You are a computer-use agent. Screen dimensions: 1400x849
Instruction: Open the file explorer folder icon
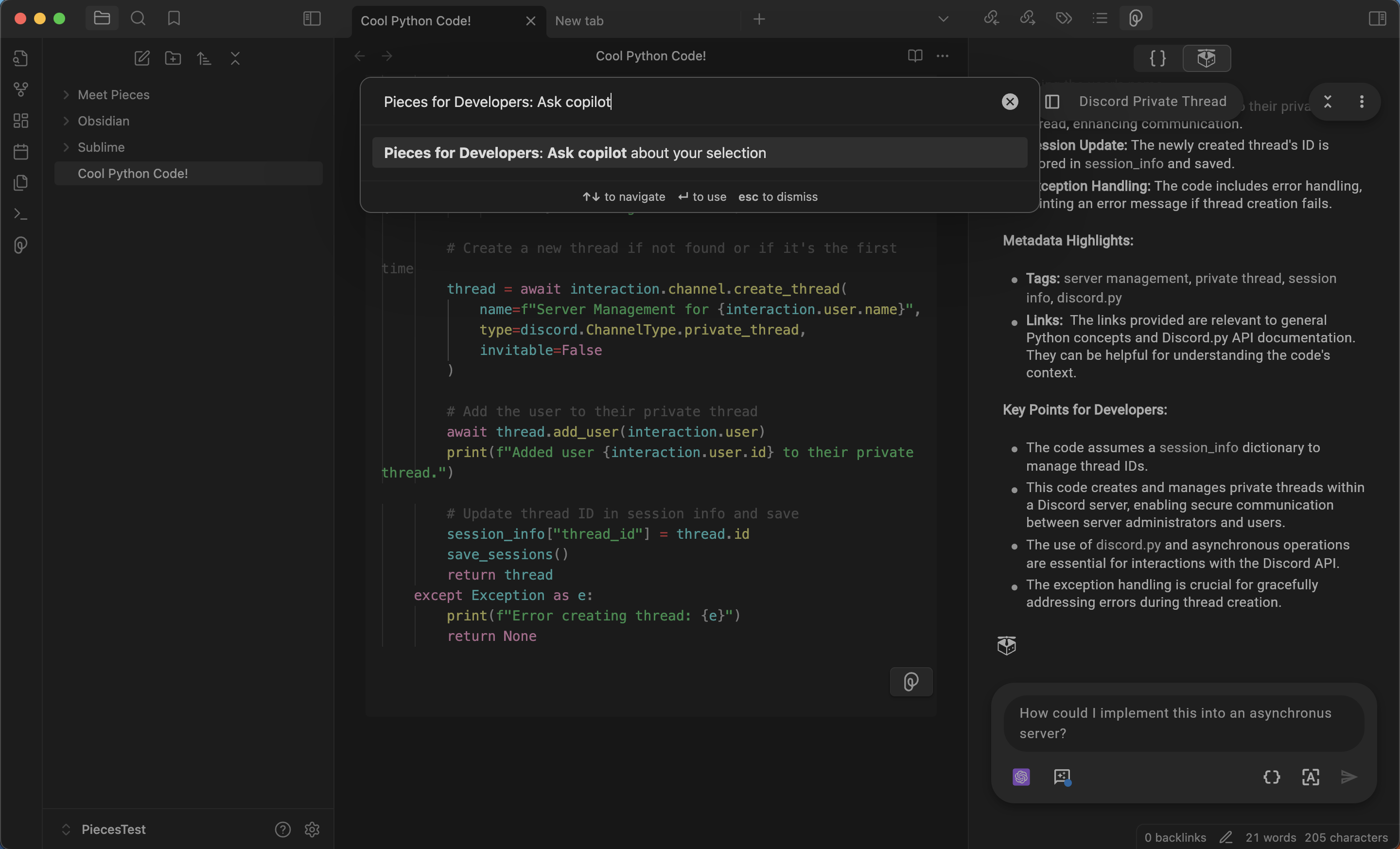[x=102, y=18]
